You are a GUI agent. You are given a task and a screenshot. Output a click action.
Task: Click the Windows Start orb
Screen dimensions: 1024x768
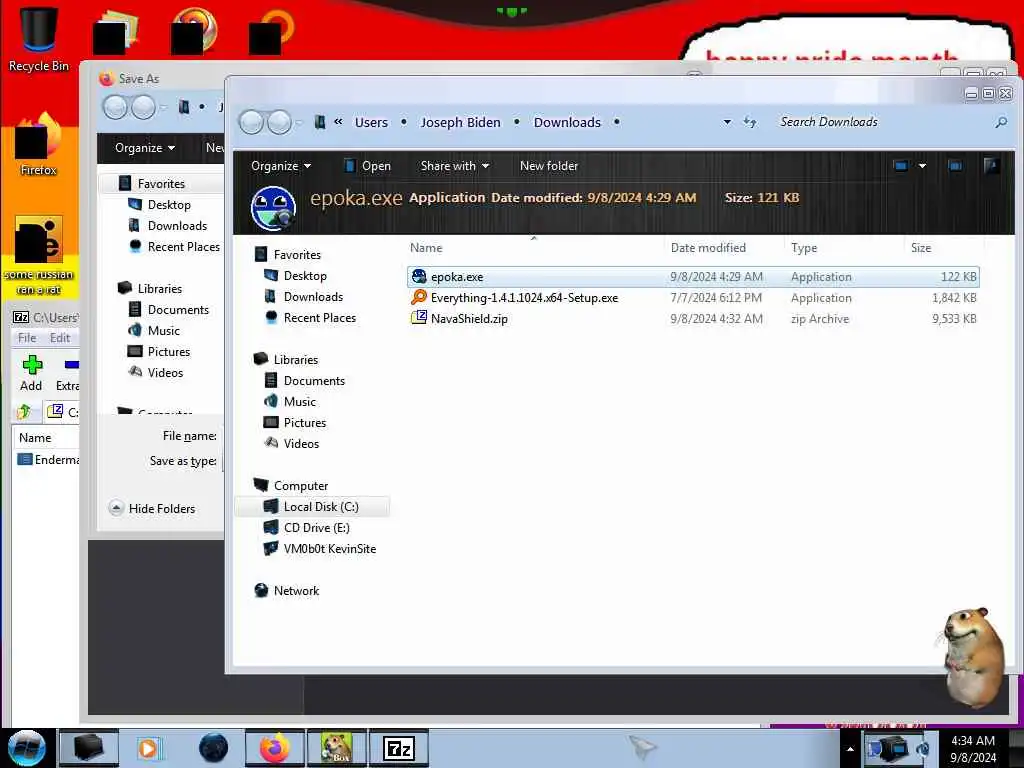27,748
